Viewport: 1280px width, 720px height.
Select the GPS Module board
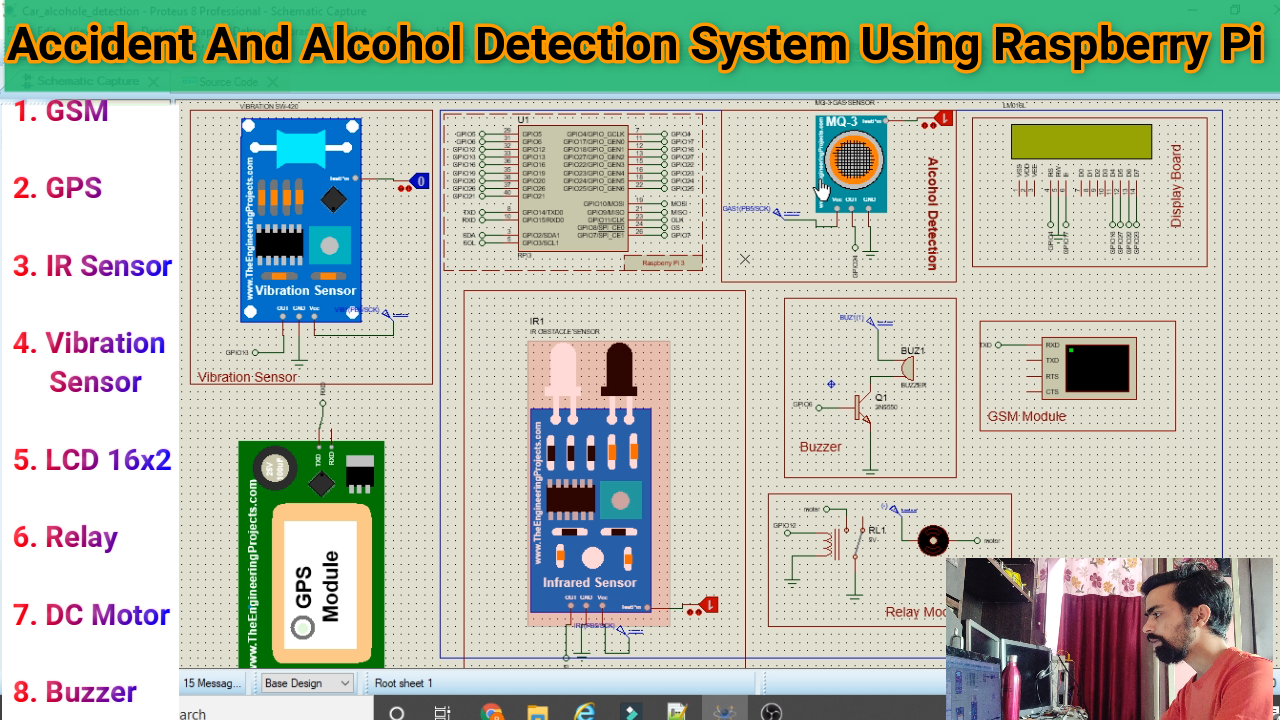[x=311, y=555]
